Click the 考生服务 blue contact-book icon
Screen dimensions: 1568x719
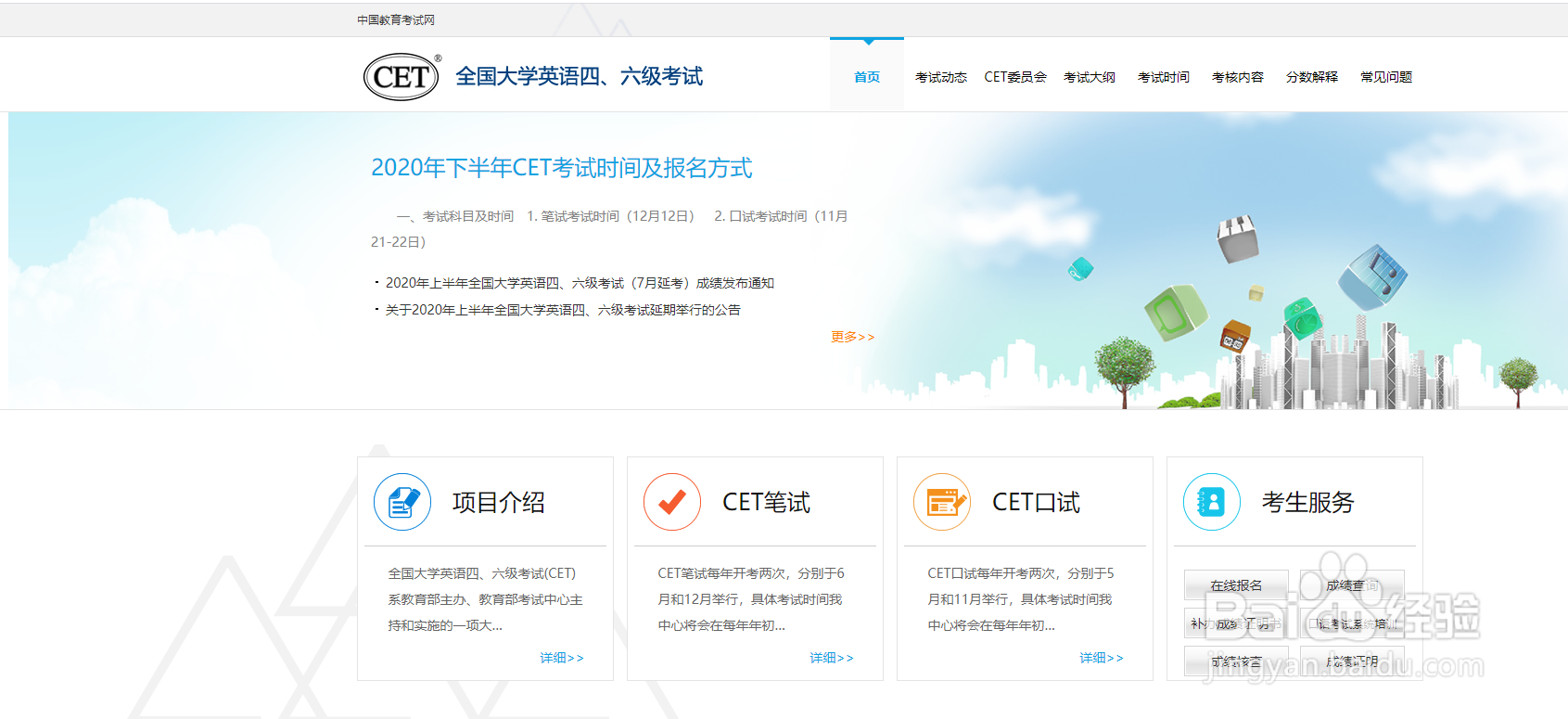[1212, 502]
